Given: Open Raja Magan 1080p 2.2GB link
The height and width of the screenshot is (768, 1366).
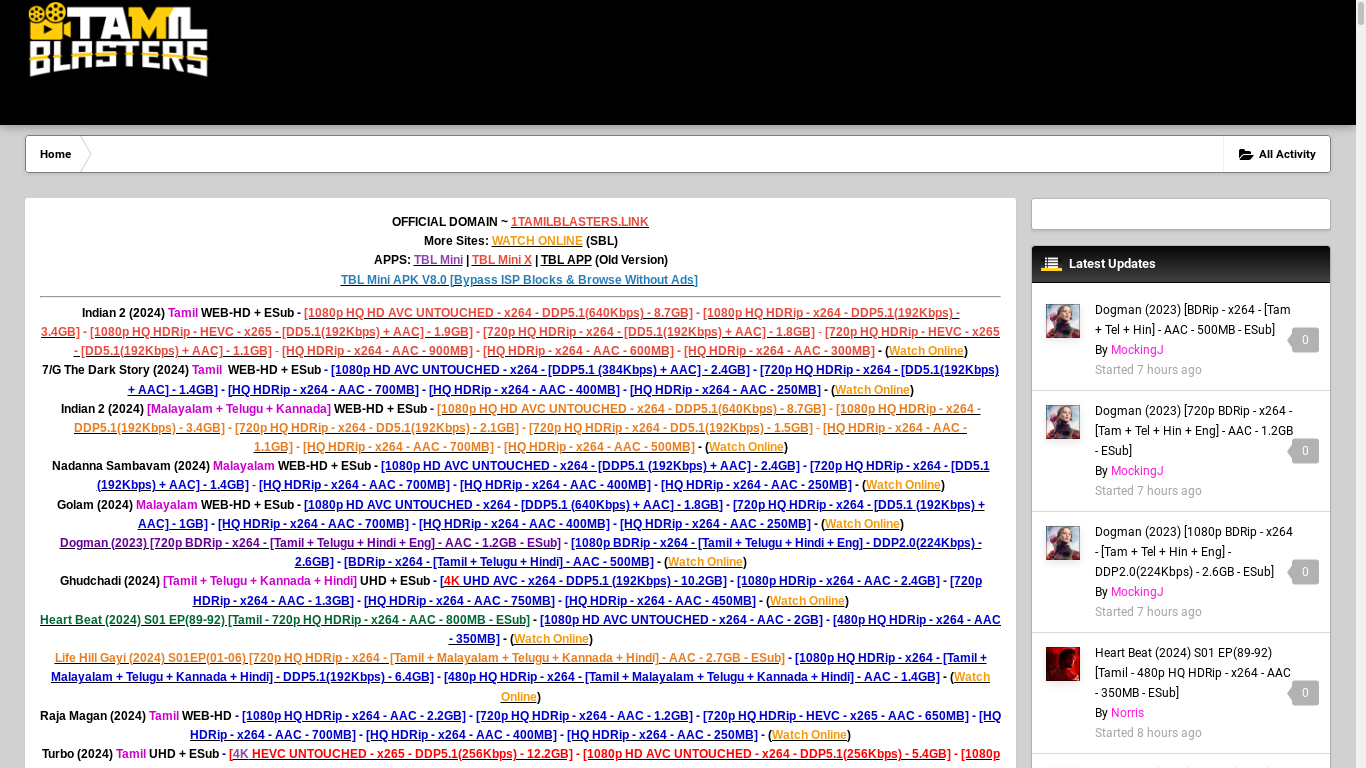Looking at the screenshot, I should pyautogui.click(x=354, y=716).
